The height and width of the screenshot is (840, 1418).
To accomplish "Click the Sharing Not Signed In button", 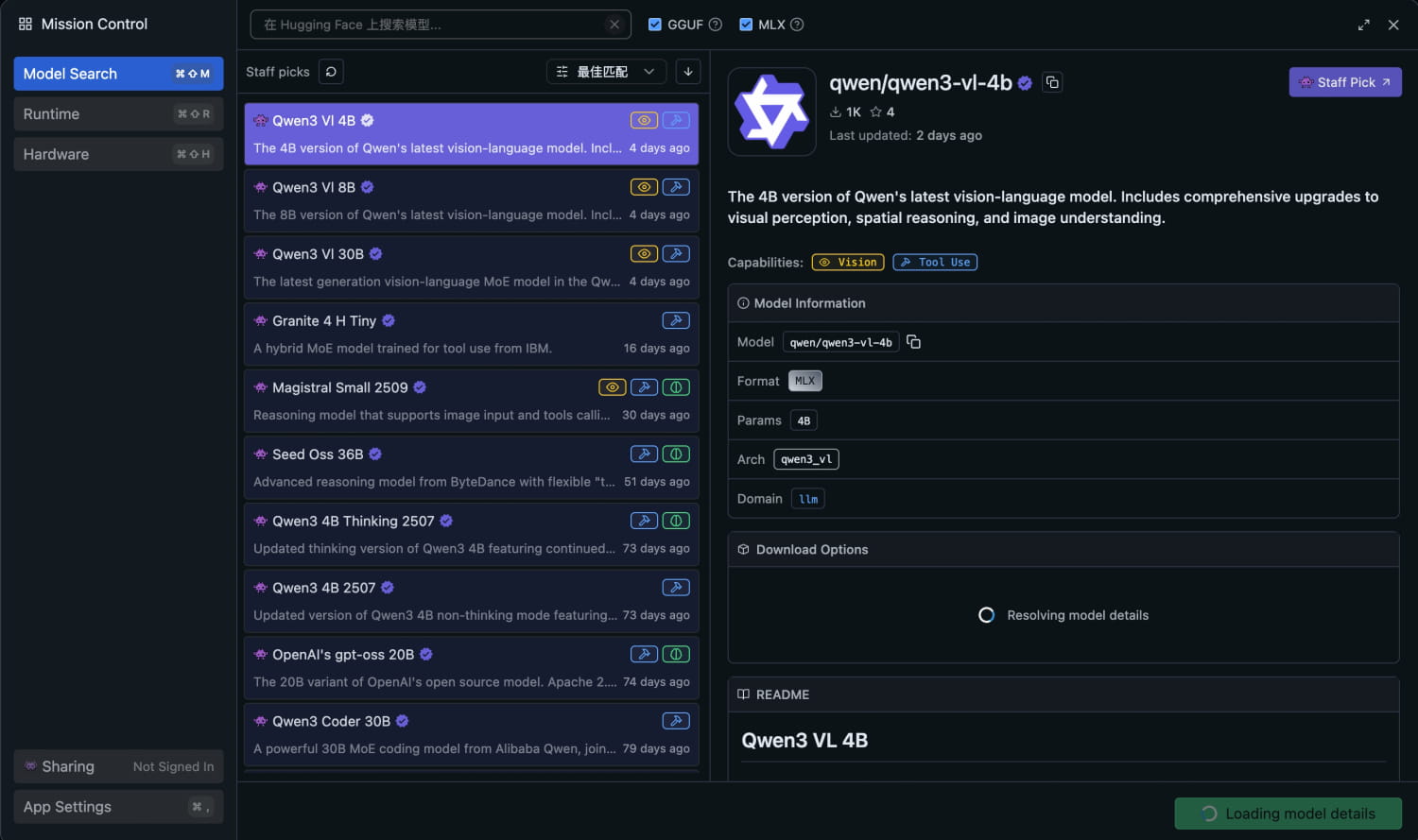I will [x=118, y=766].
